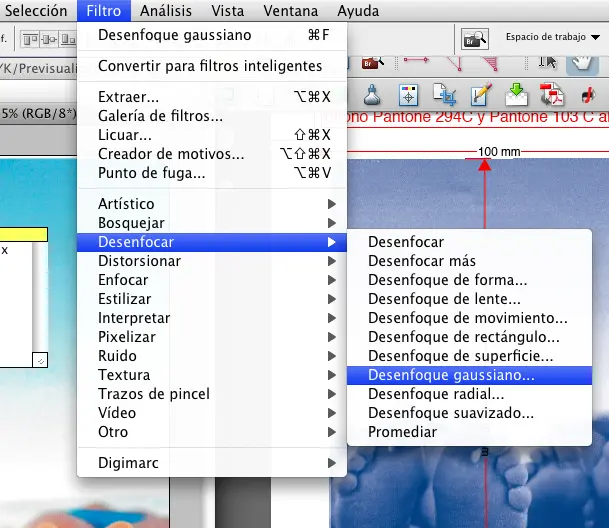Click the resize grip of the note box

pyautogui.click(x=40, y=360)
